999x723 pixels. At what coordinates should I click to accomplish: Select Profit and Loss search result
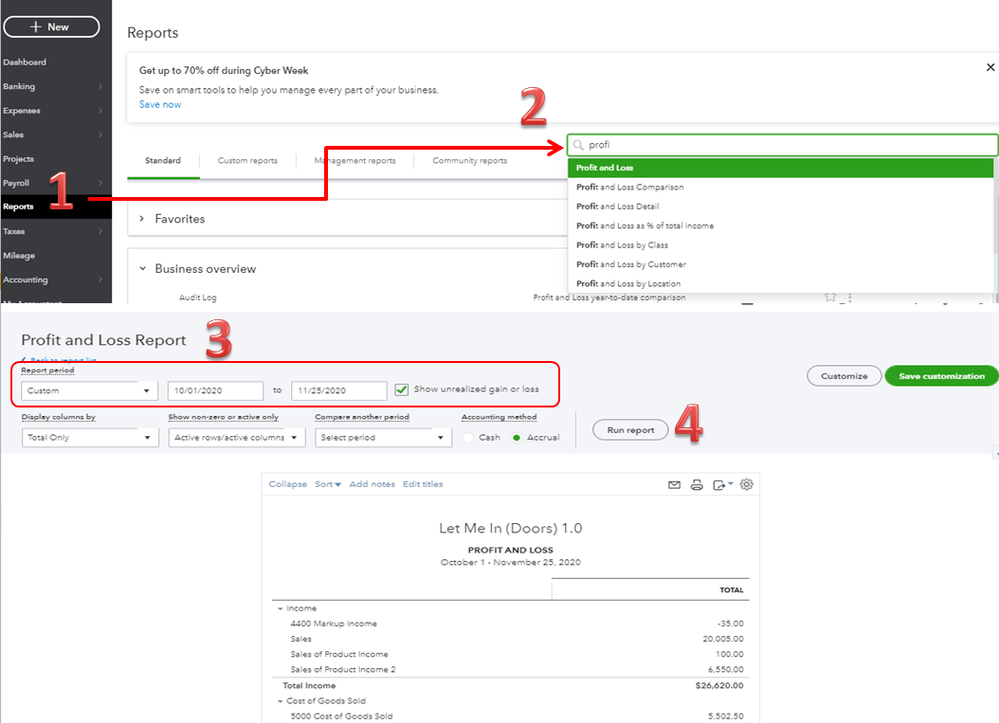pyautogui.click(x=780, y=168)
